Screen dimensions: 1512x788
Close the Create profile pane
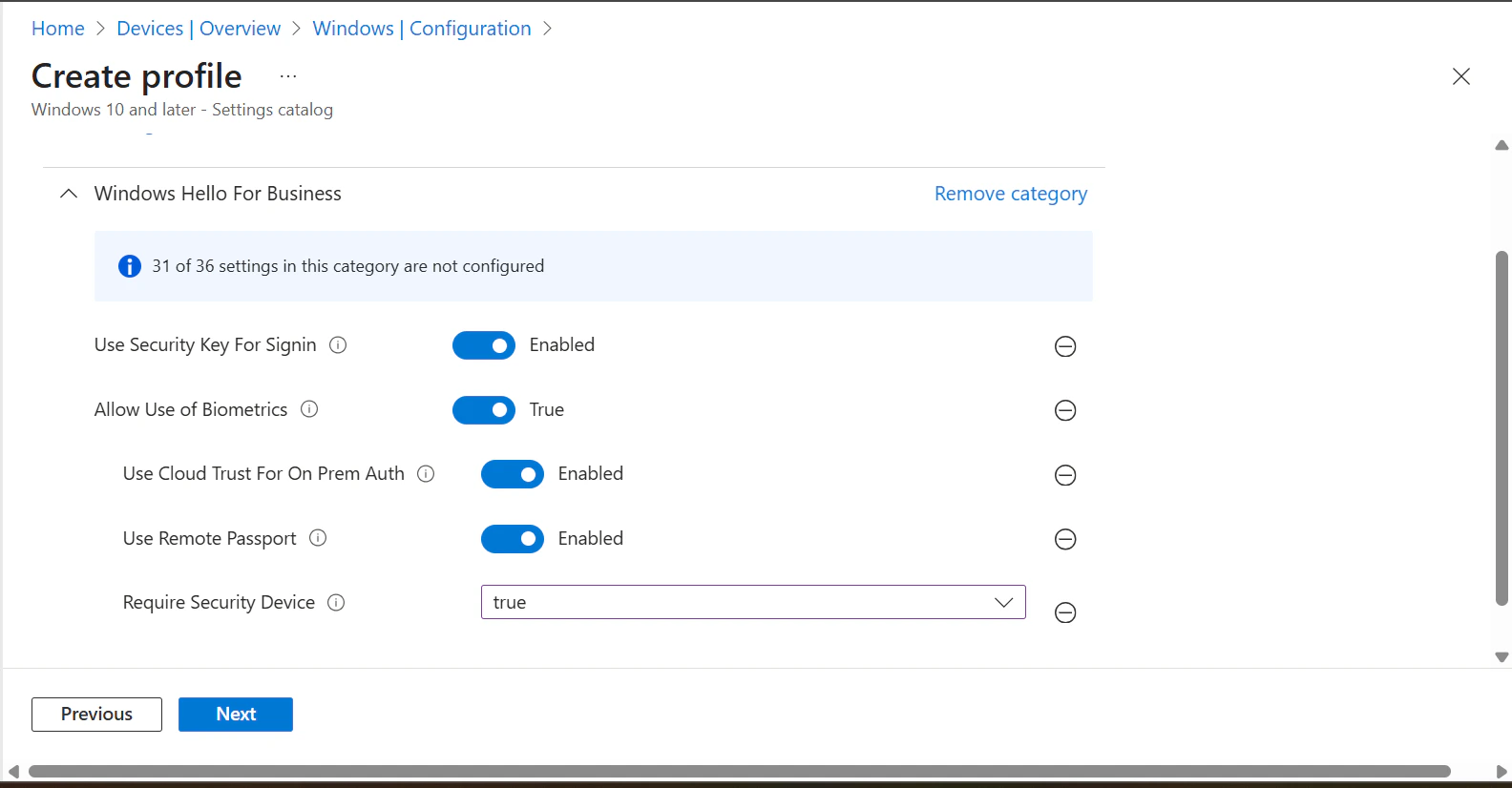click(1460, 76)
